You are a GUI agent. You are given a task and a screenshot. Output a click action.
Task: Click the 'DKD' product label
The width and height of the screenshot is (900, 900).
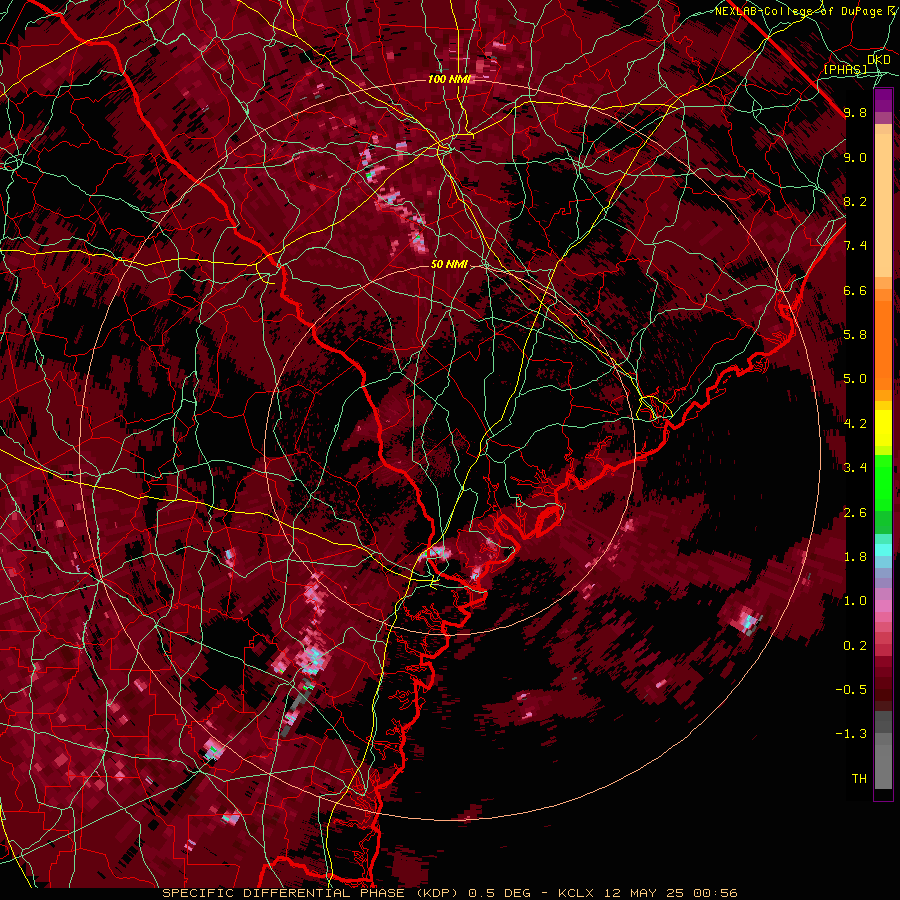(x=878, y=59)
